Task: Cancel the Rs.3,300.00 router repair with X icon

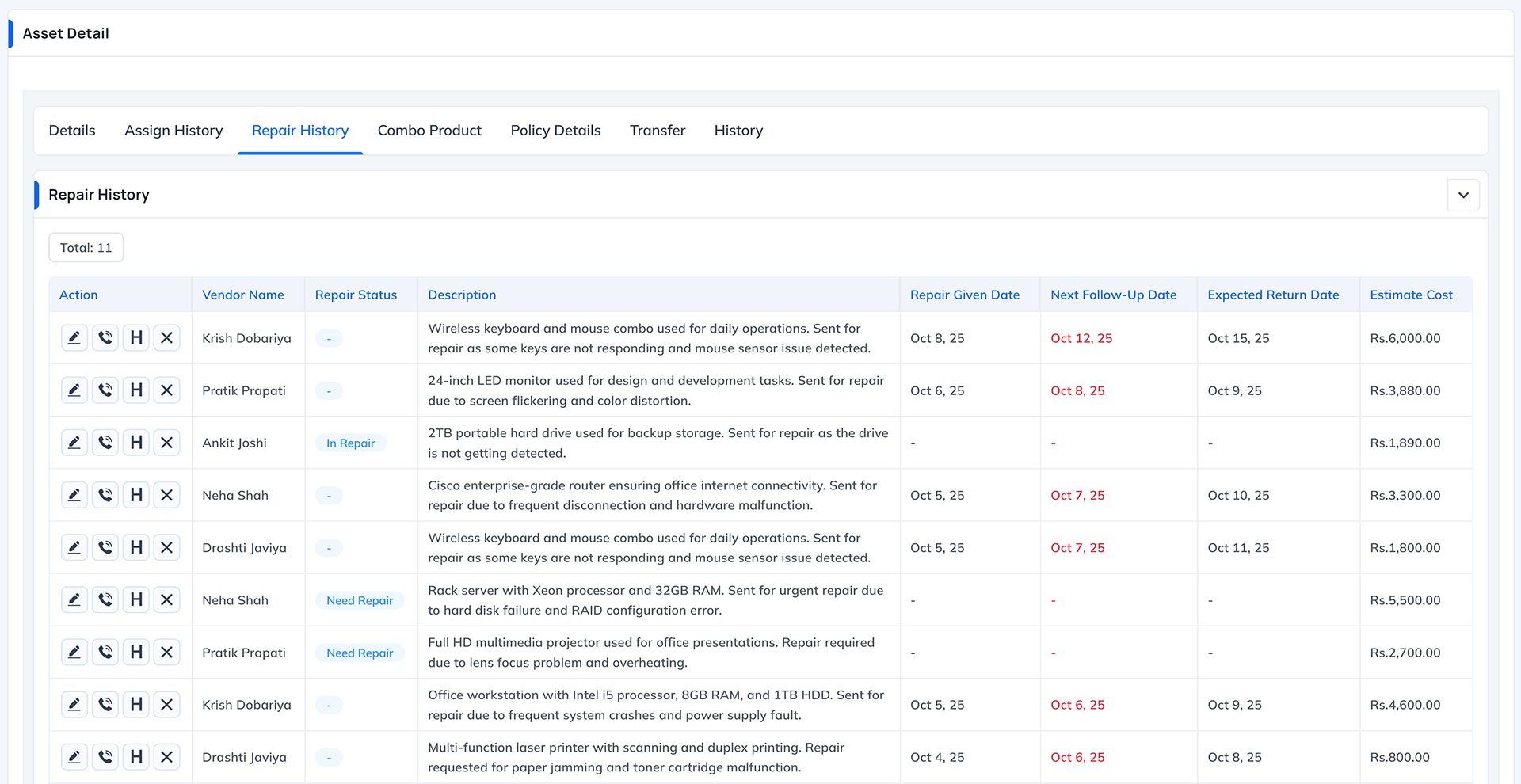Action: 166,495
